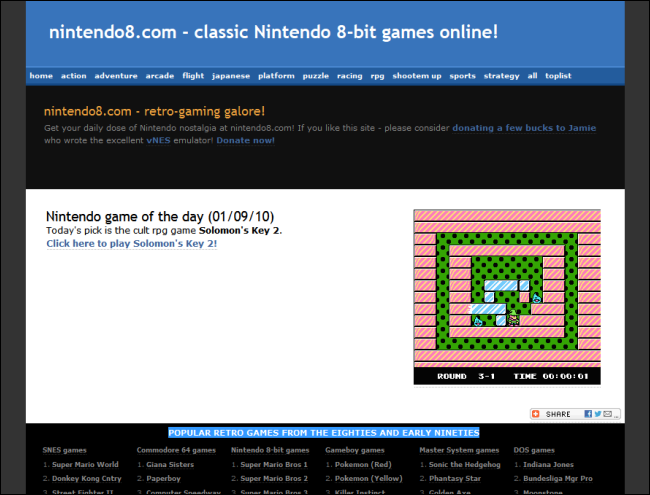Click 'nintendo8.com - retro-gaming galore!' heading
The height and width of the screenshot is (495, 650).
[x=154, y=111]
